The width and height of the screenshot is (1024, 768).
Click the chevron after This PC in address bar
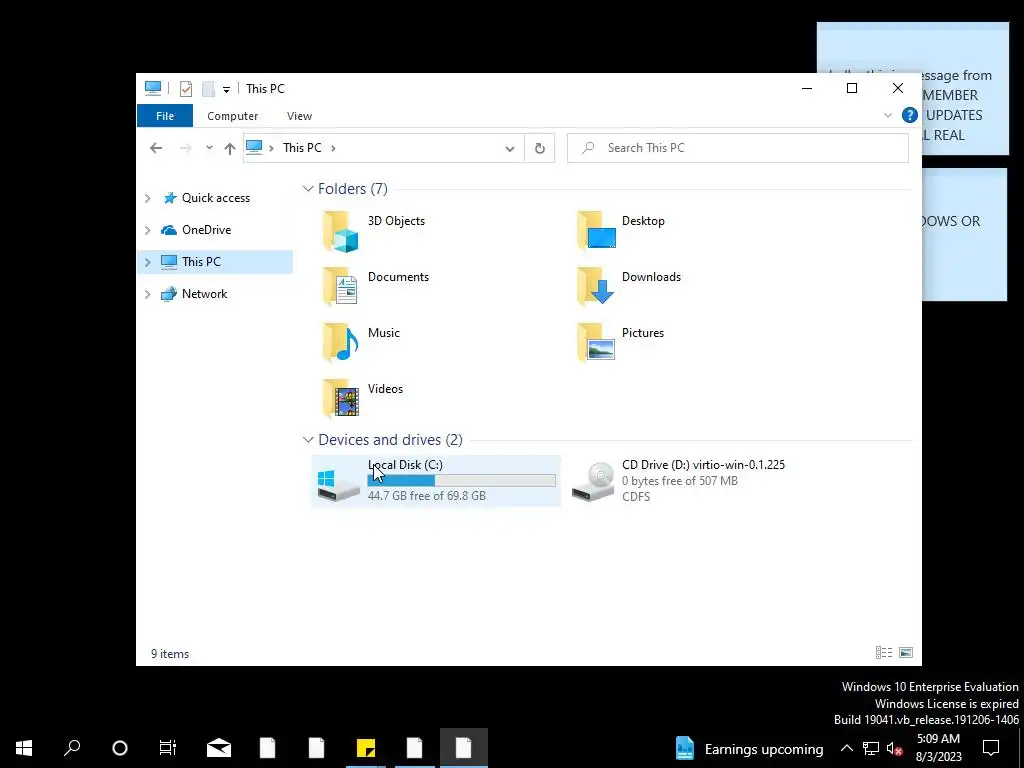(333, 148)
